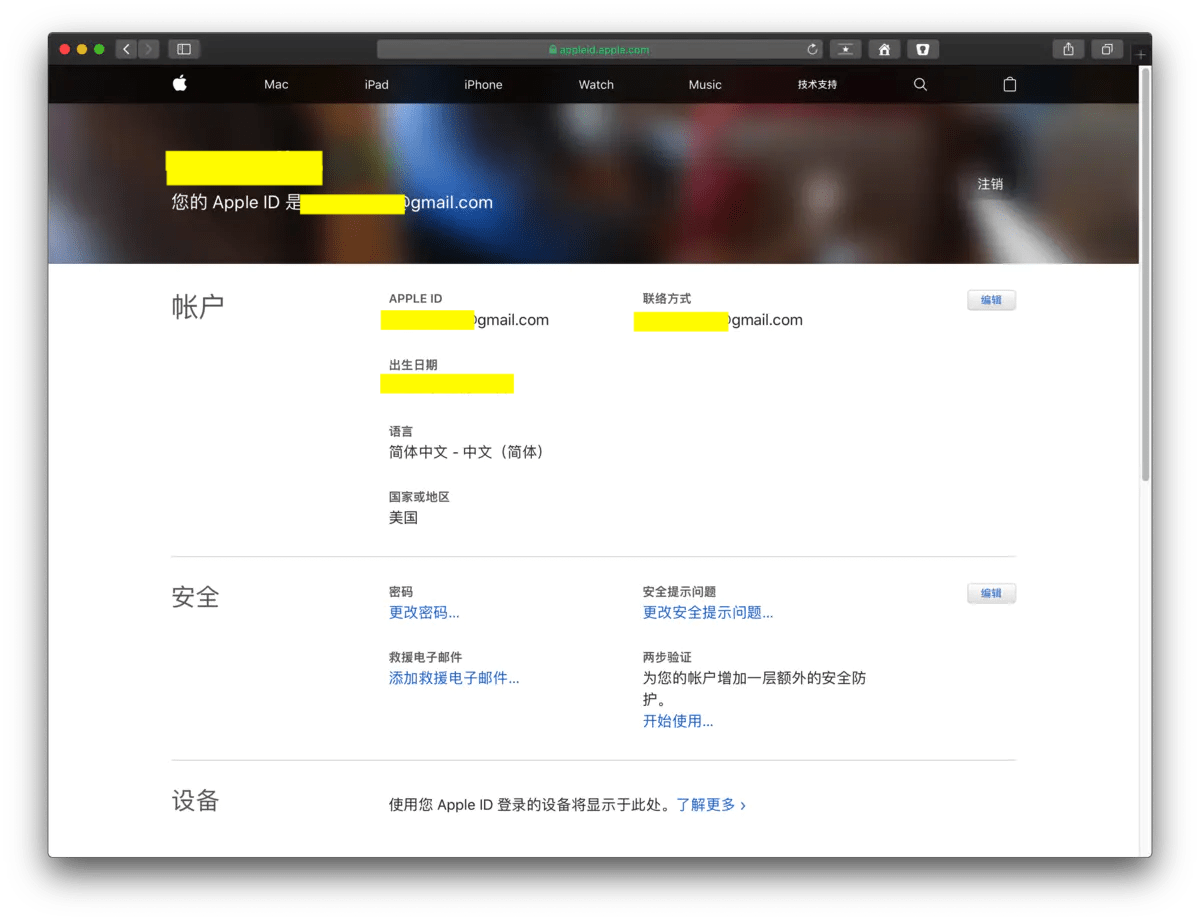Viewport: 1200px width, 921px height.
Task: Open a new tab with plus button
Action: [1141, 55]
